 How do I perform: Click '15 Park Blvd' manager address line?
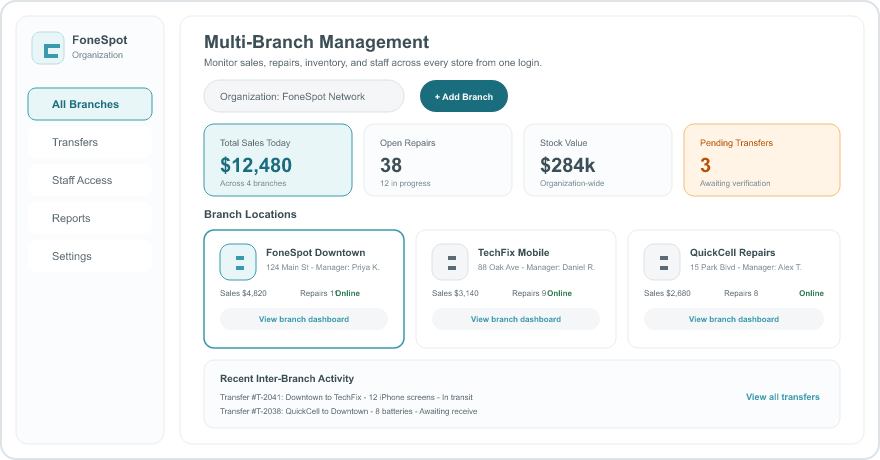click(x=746, y=268)
